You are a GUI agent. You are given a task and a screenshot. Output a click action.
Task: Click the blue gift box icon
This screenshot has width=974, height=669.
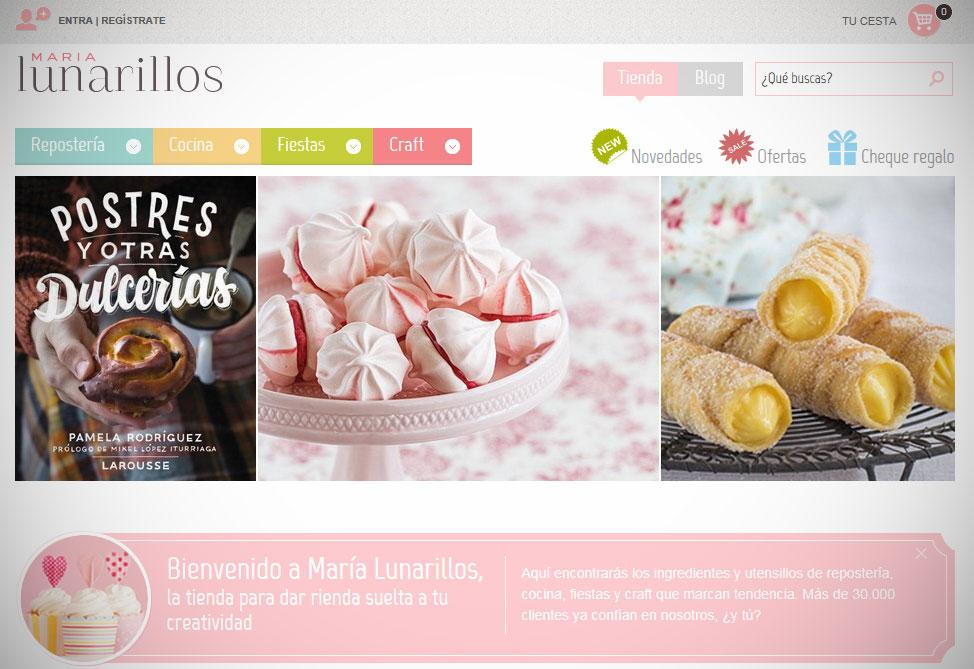(x=842, y=148)
